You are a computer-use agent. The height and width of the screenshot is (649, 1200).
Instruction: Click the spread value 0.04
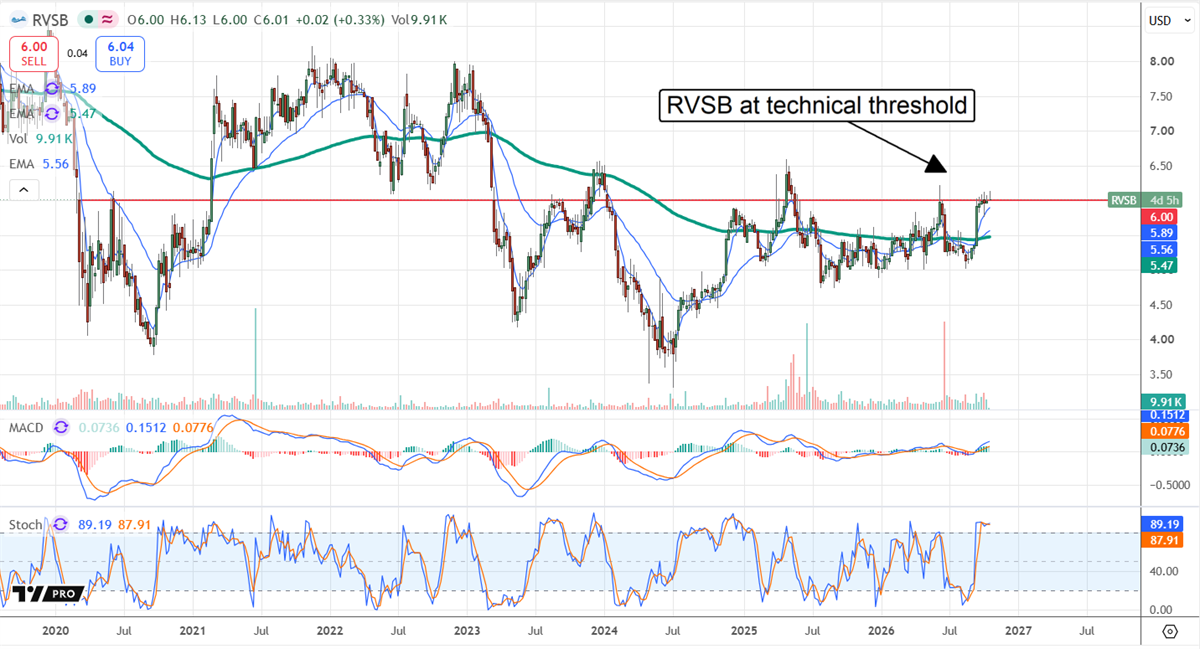tap(77, 54)
